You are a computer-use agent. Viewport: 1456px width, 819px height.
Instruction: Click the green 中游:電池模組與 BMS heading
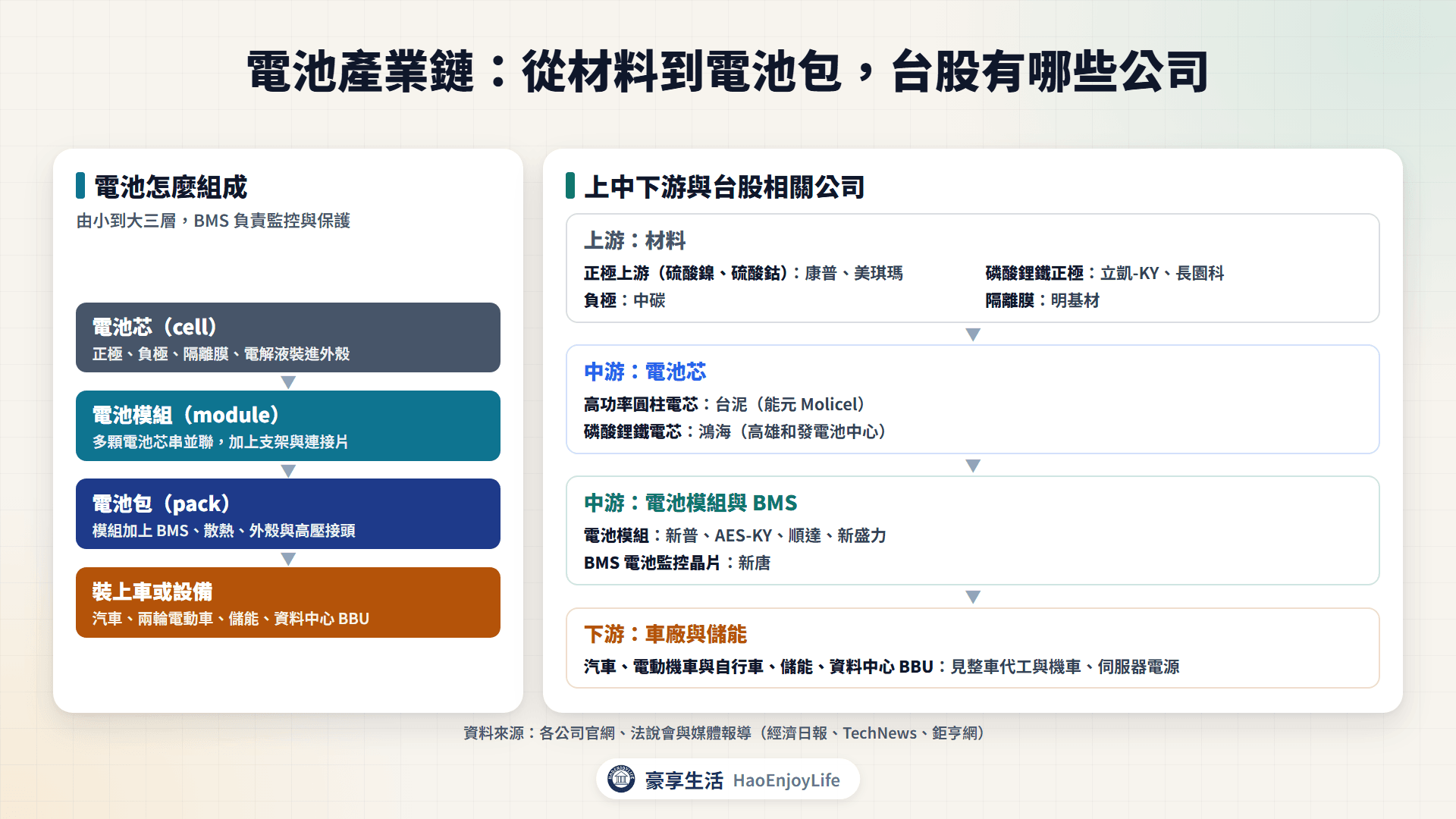691,503
